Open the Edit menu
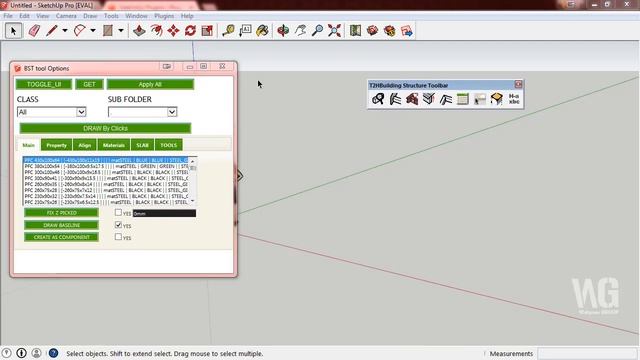This screenshot has width=640, height=360. 24,16
